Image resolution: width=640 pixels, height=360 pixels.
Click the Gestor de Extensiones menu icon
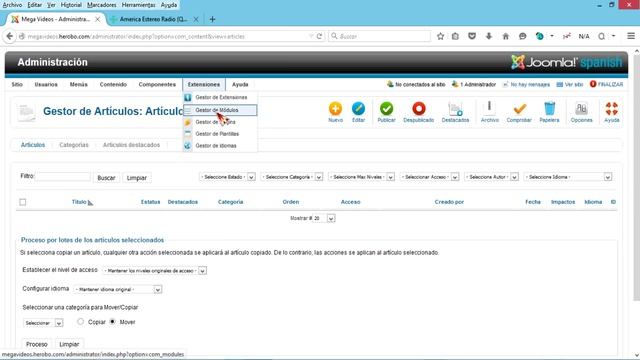(187, 98)
